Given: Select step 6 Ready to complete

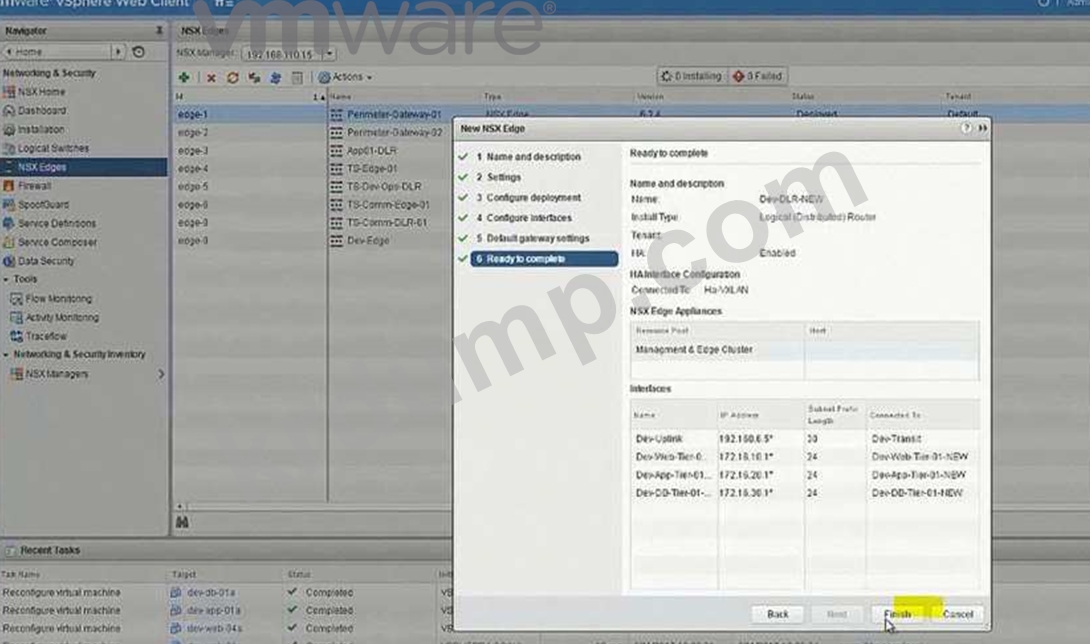Looking at the screenshot, I should tap(544, 259).
